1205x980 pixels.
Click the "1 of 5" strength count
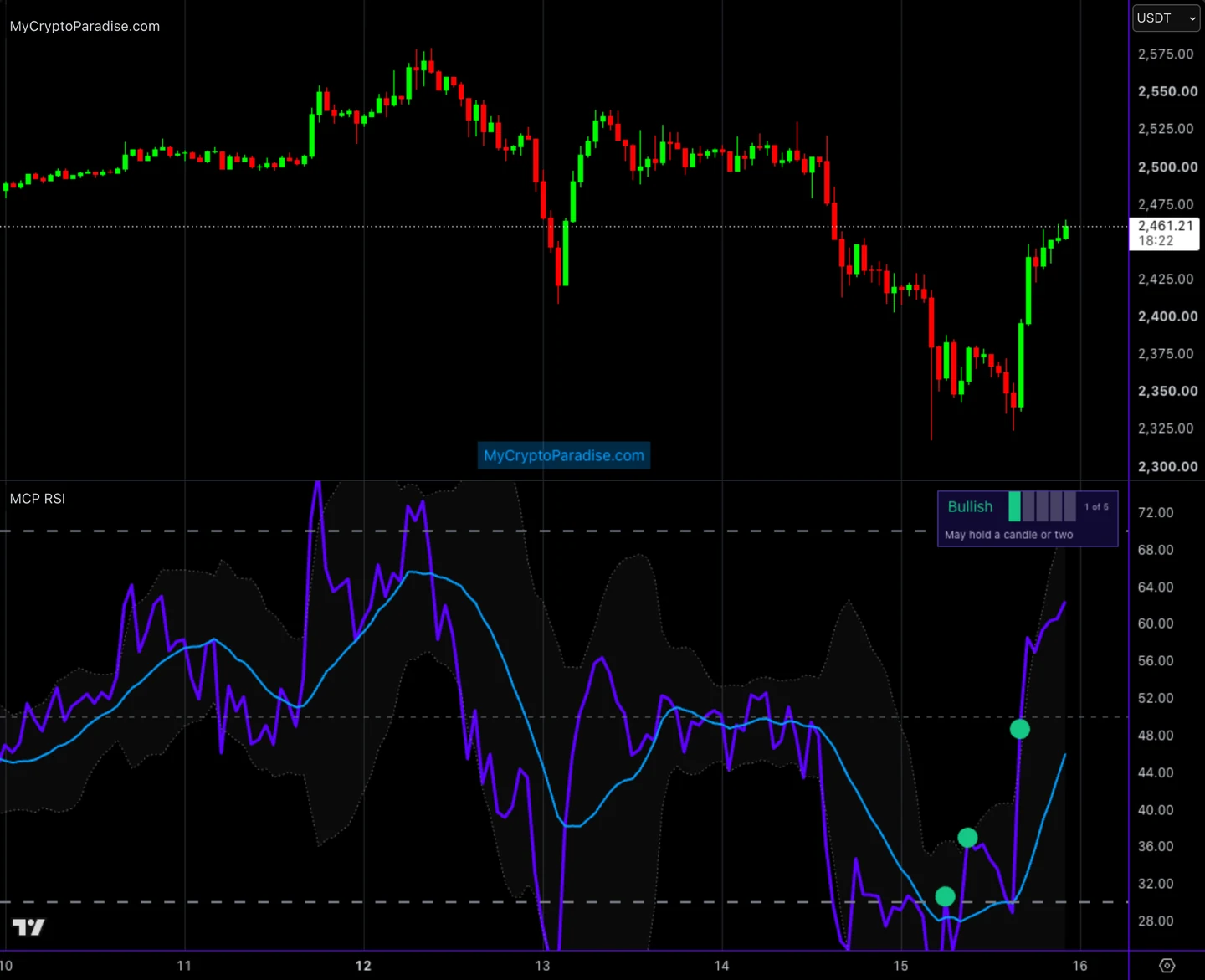pos(1096,506)
